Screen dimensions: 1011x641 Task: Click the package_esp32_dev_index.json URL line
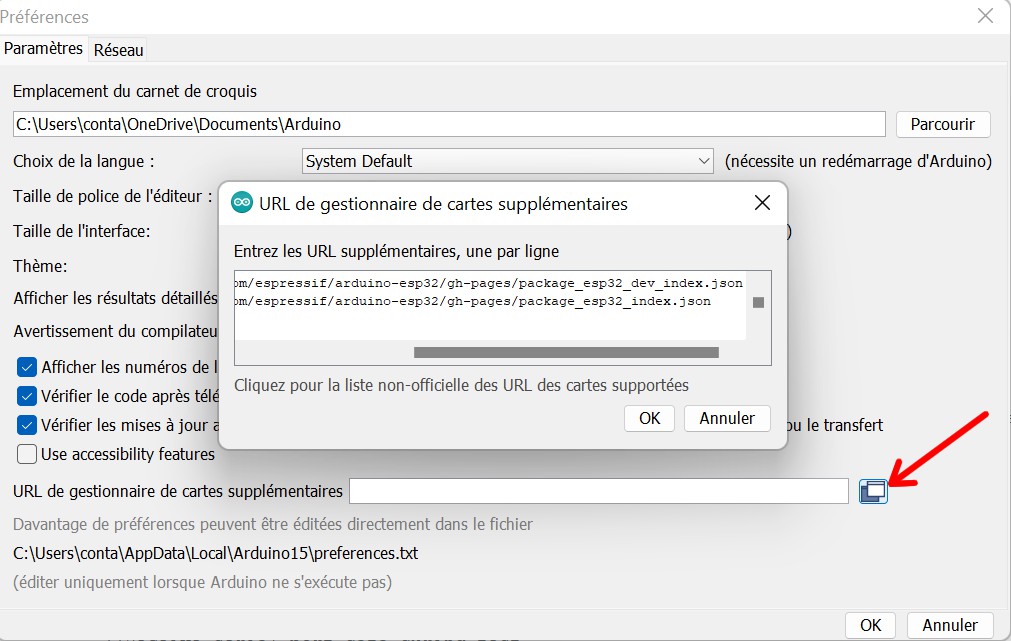(x=489, y=283)
